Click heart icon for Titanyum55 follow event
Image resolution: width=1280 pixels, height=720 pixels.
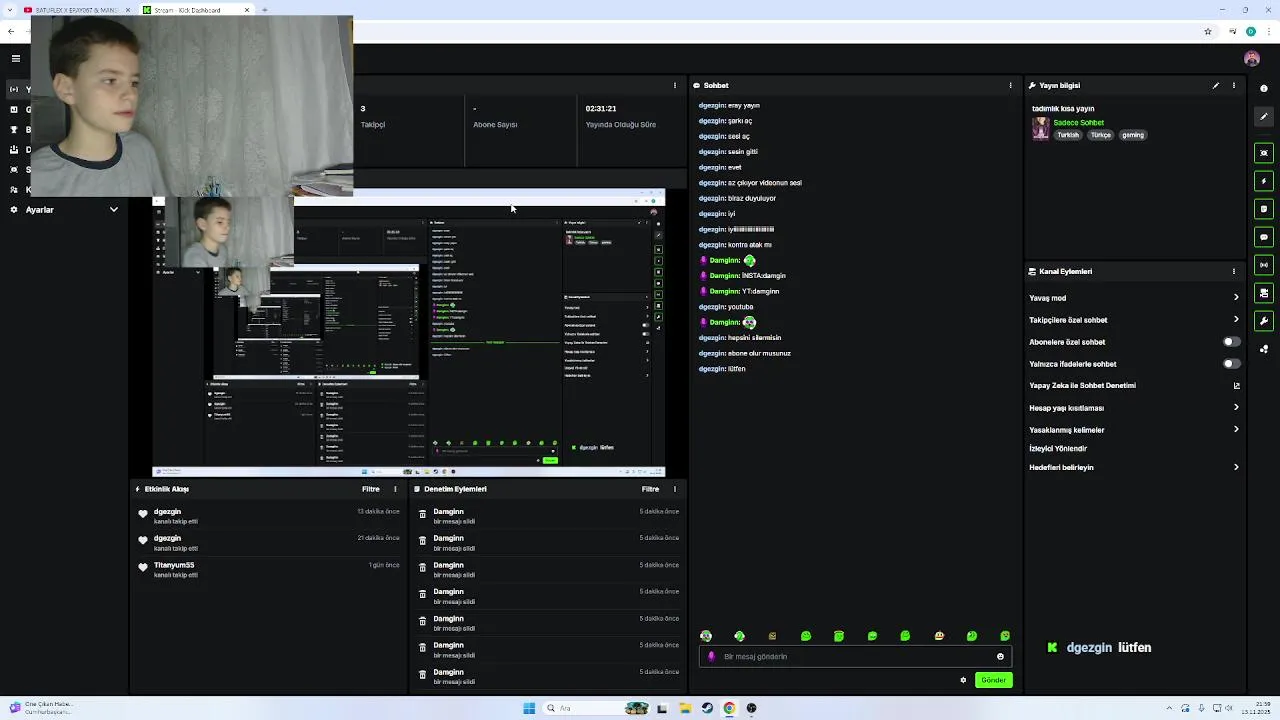143,569
